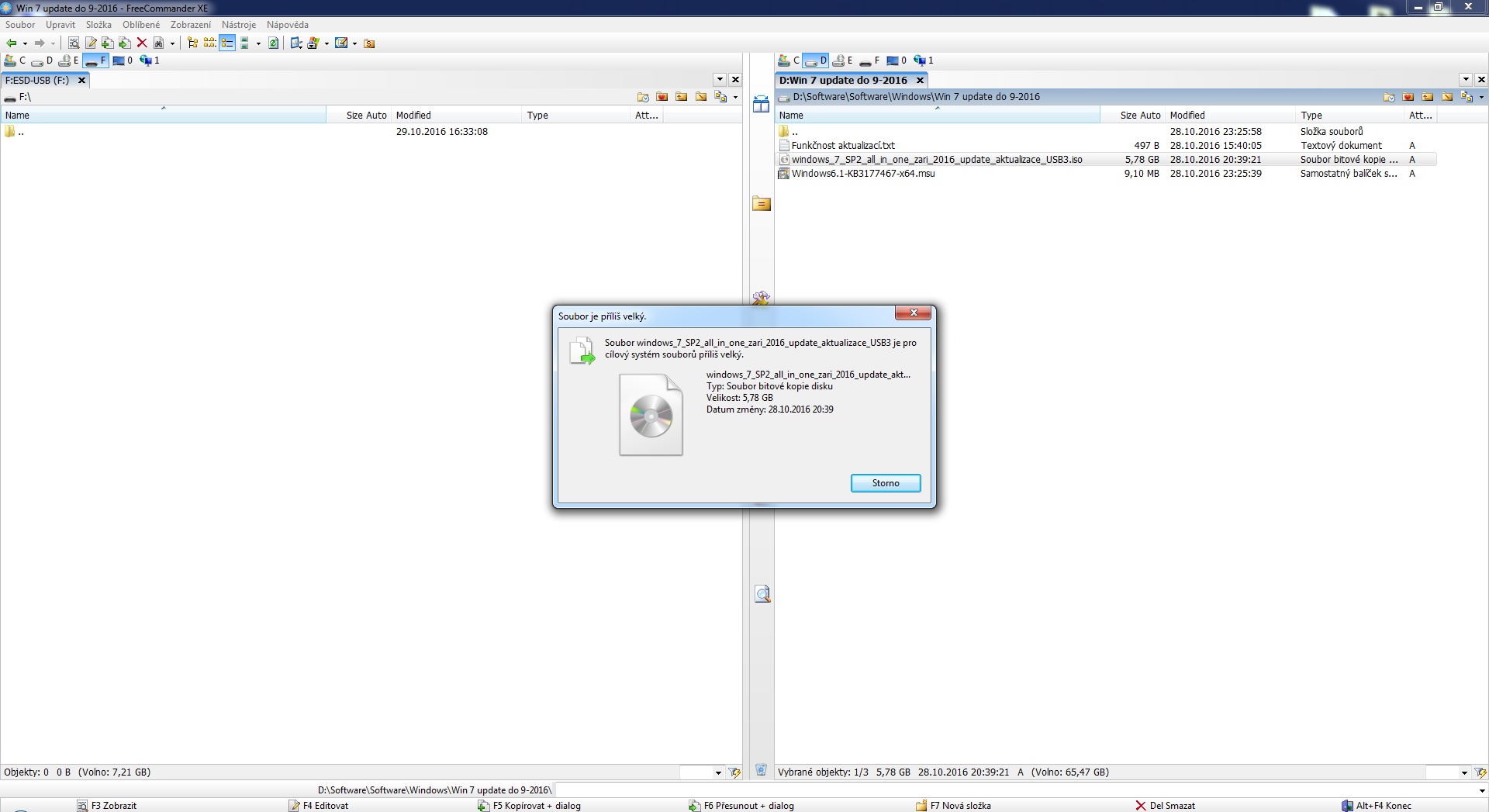The width and height of the screenshot is (1489, 812).
Task: Click the layout settings icon in toolbar
Action: [341, 43]
